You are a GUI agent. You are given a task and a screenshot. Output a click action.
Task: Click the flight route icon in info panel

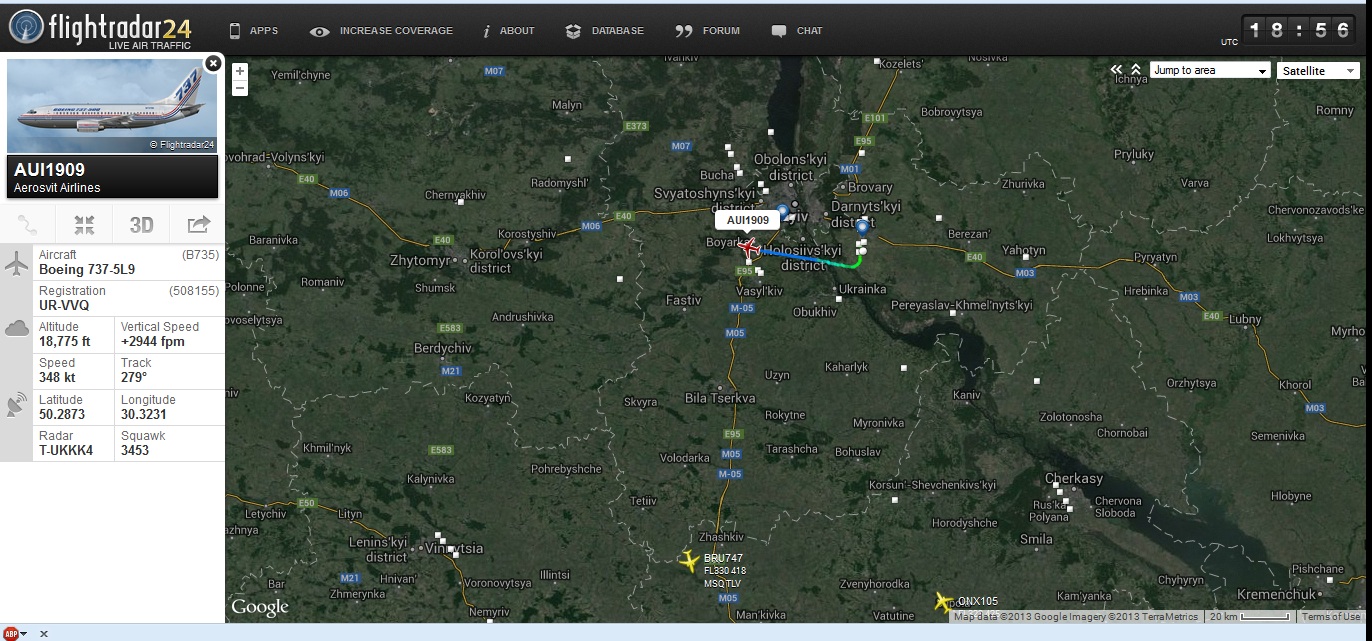click(28, 225)
